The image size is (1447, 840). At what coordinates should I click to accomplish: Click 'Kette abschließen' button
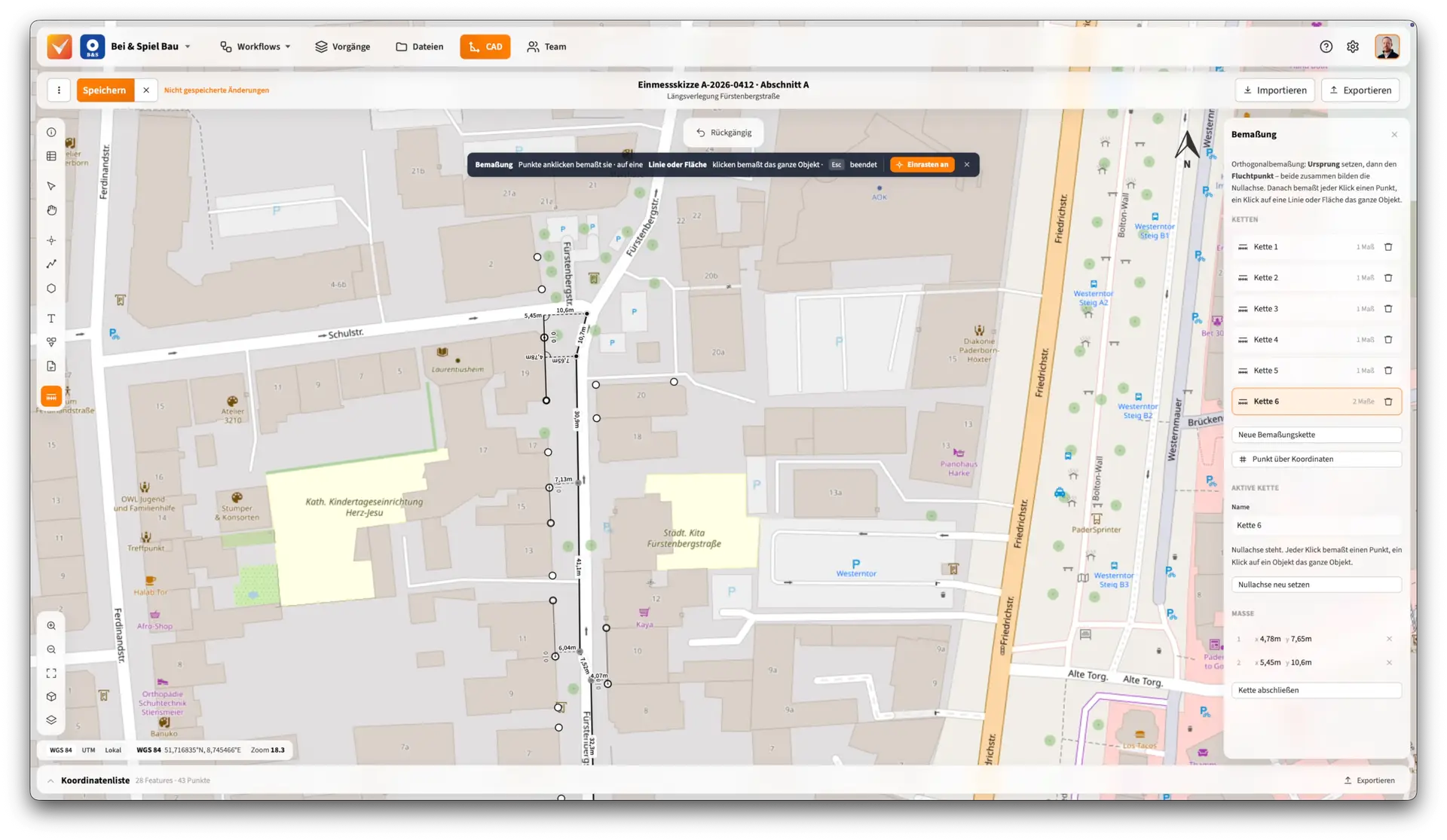(x=1317, y=691)
